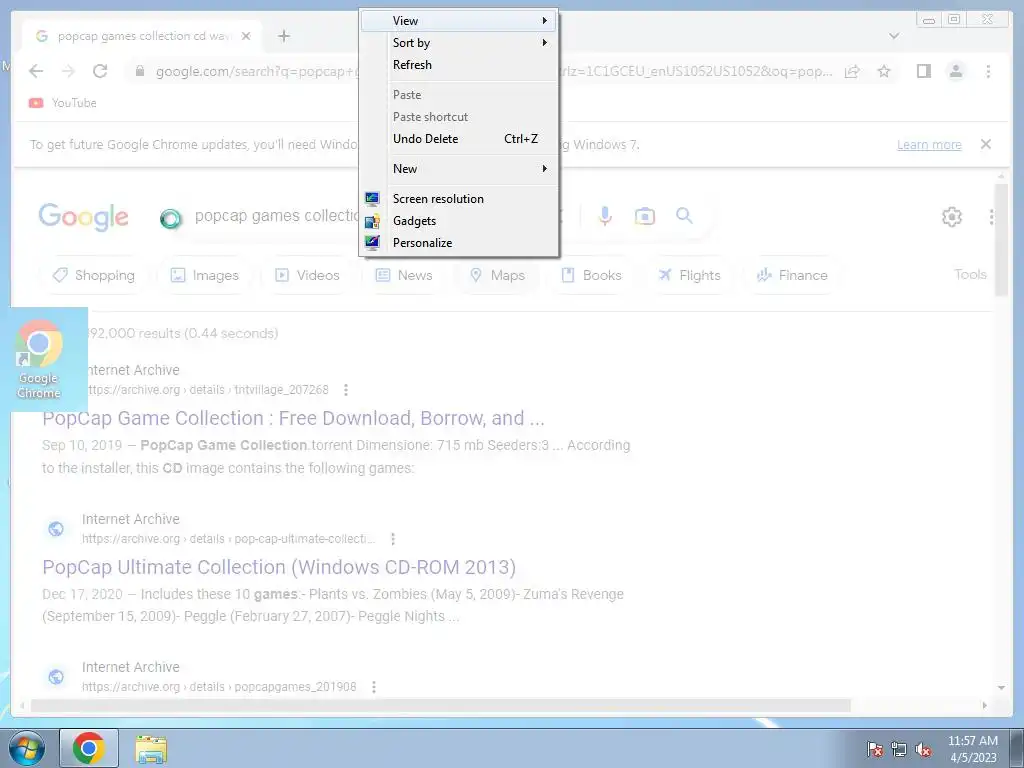Click the magnifier search button
1024x768 pixels.
[x=684, y=216]
